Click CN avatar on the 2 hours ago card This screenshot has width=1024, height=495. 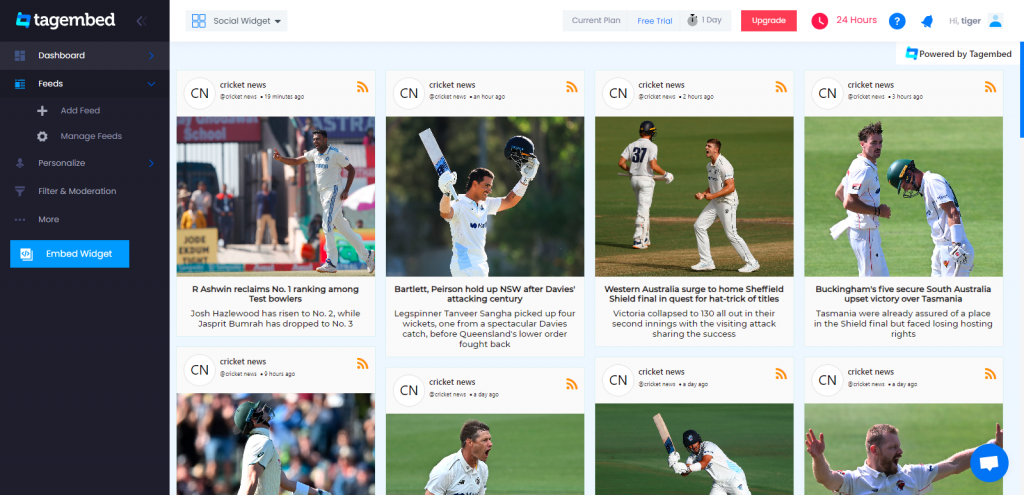click(618, 93)
